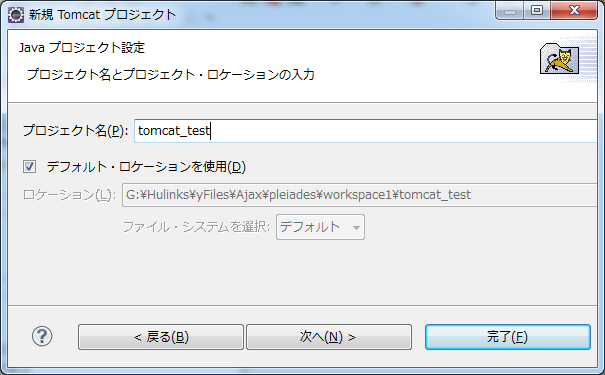
Task: Click the 新規 Tomcat プロジェクト title bar text
Action: [102, 15]
